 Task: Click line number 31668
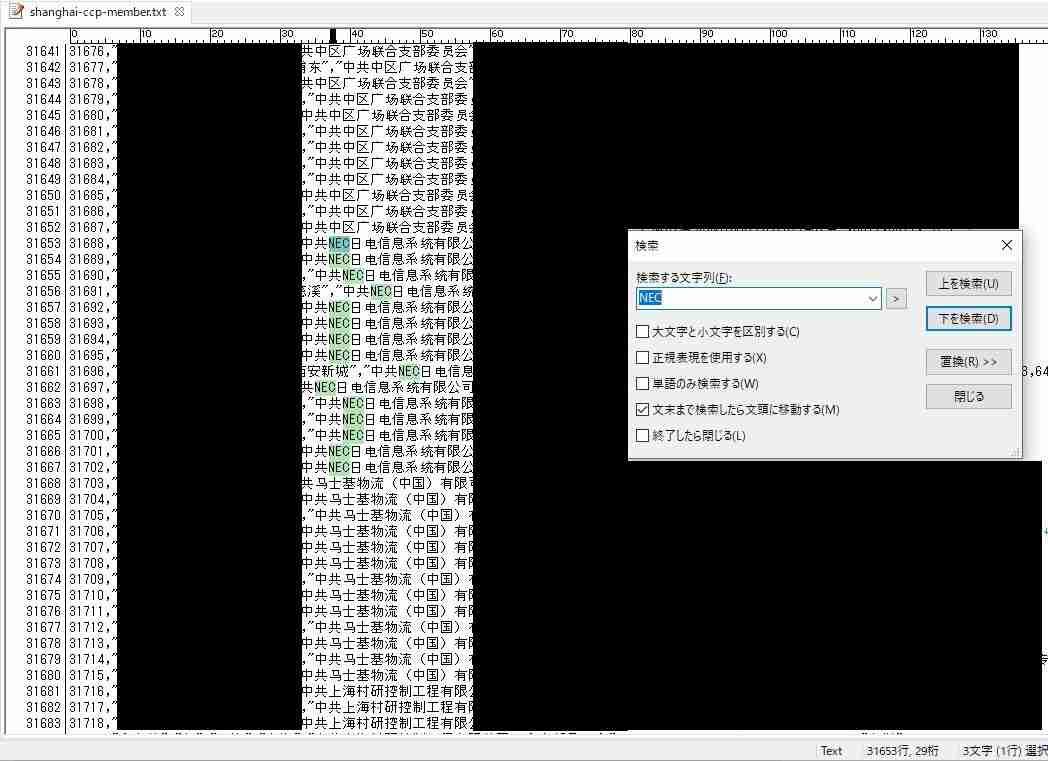pos(43,483)
